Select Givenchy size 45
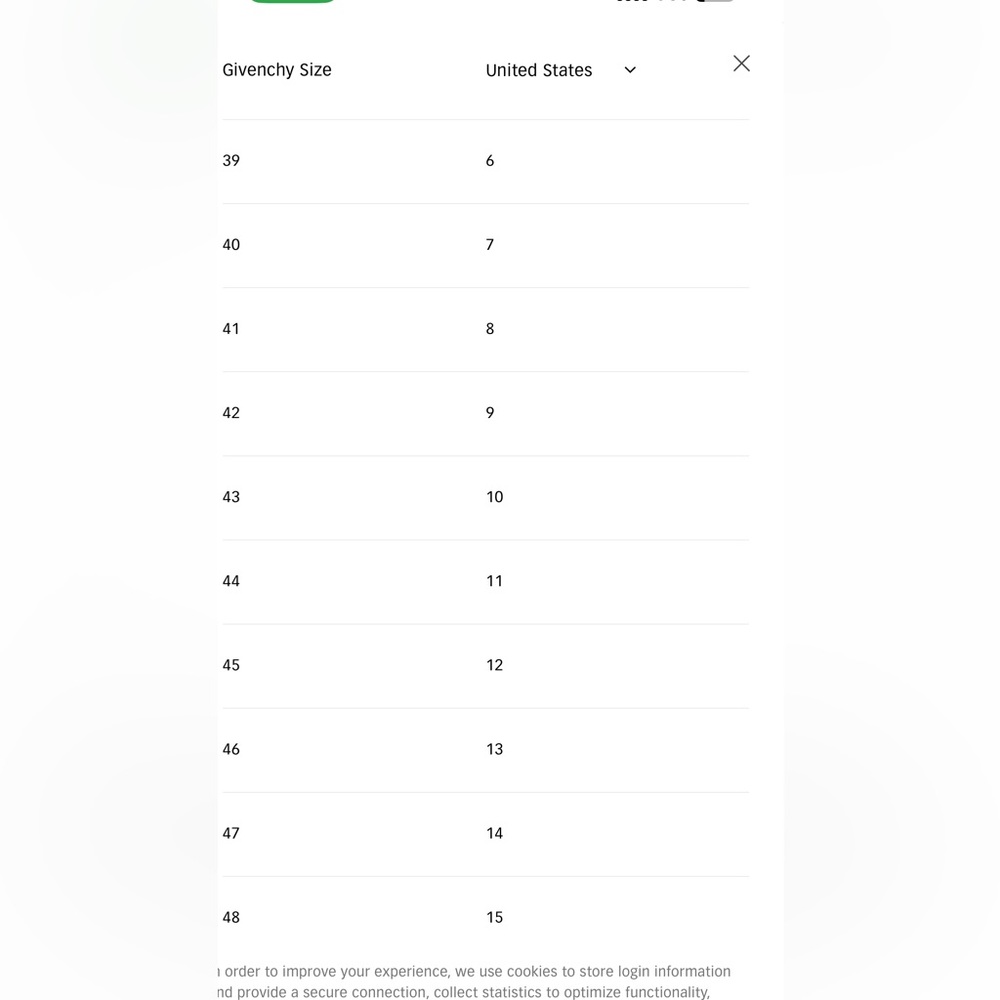This screenshot has height=1000, width=1000. tap(231, 665)
